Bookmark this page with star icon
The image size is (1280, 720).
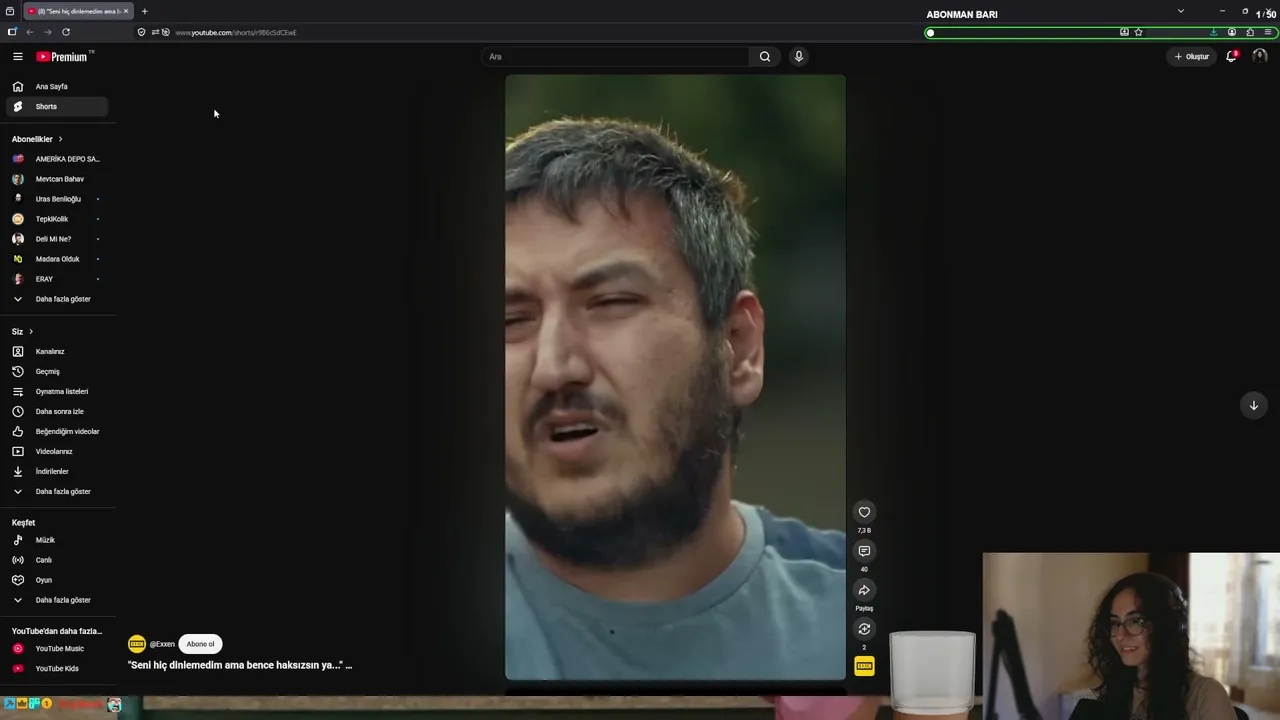tap(1138, 32)
